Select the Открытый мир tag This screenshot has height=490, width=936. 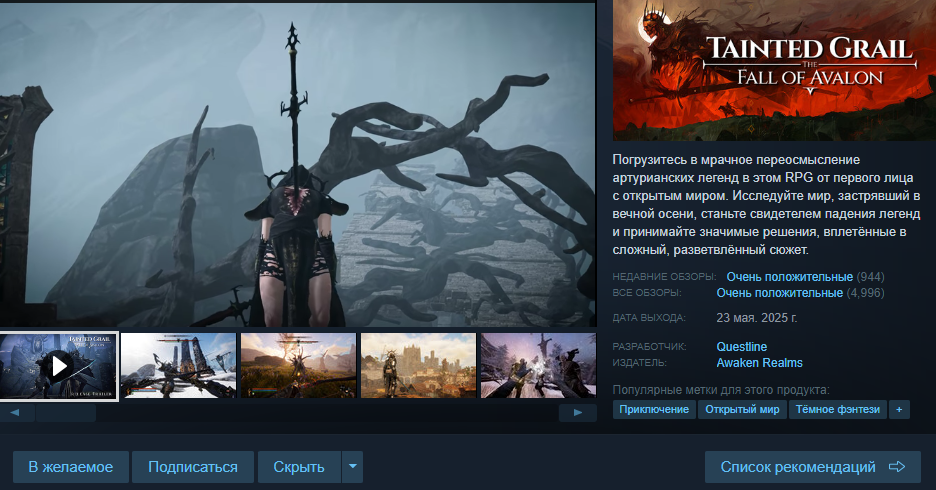[742, 409]
